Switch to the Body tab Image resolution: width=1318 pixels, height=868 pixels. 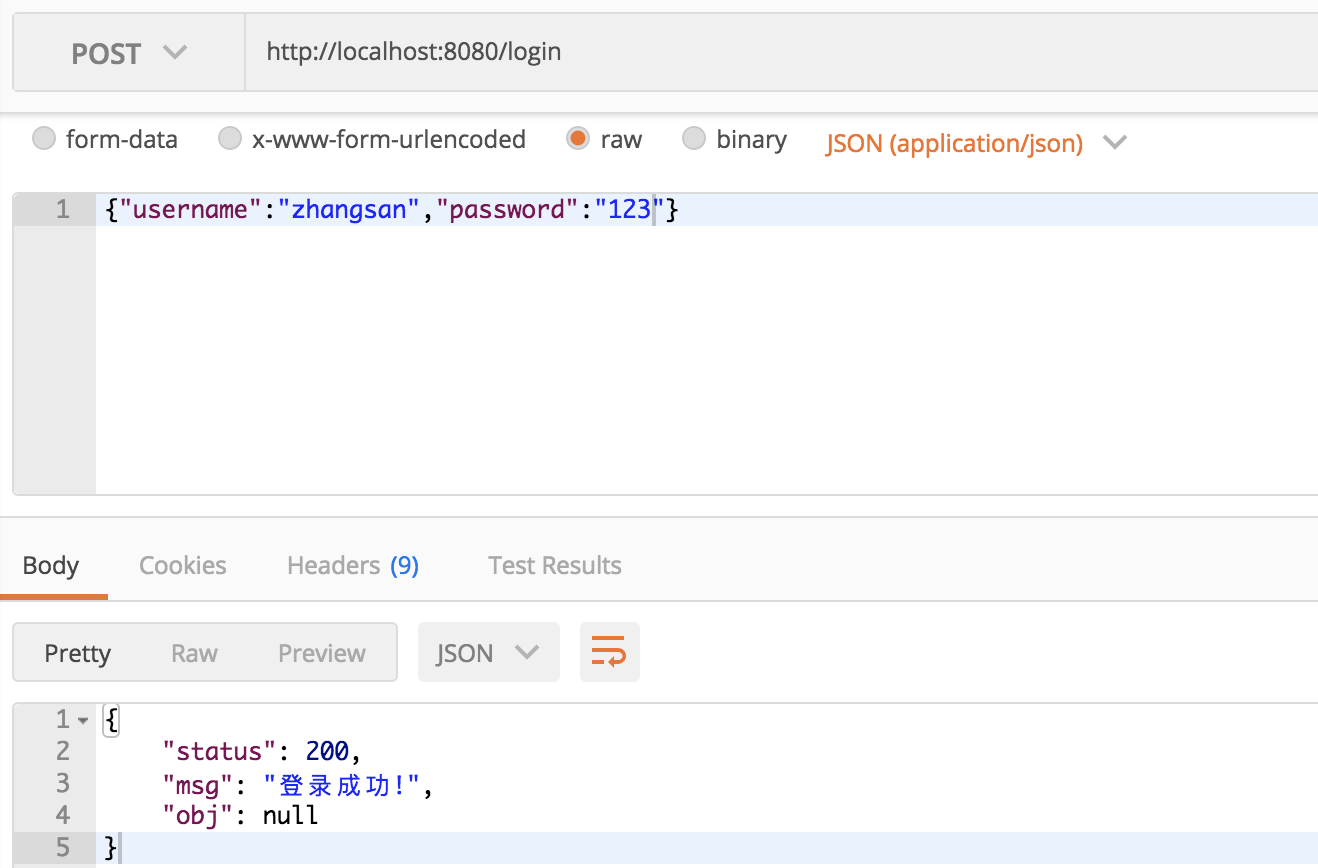(x=50, y=565)
